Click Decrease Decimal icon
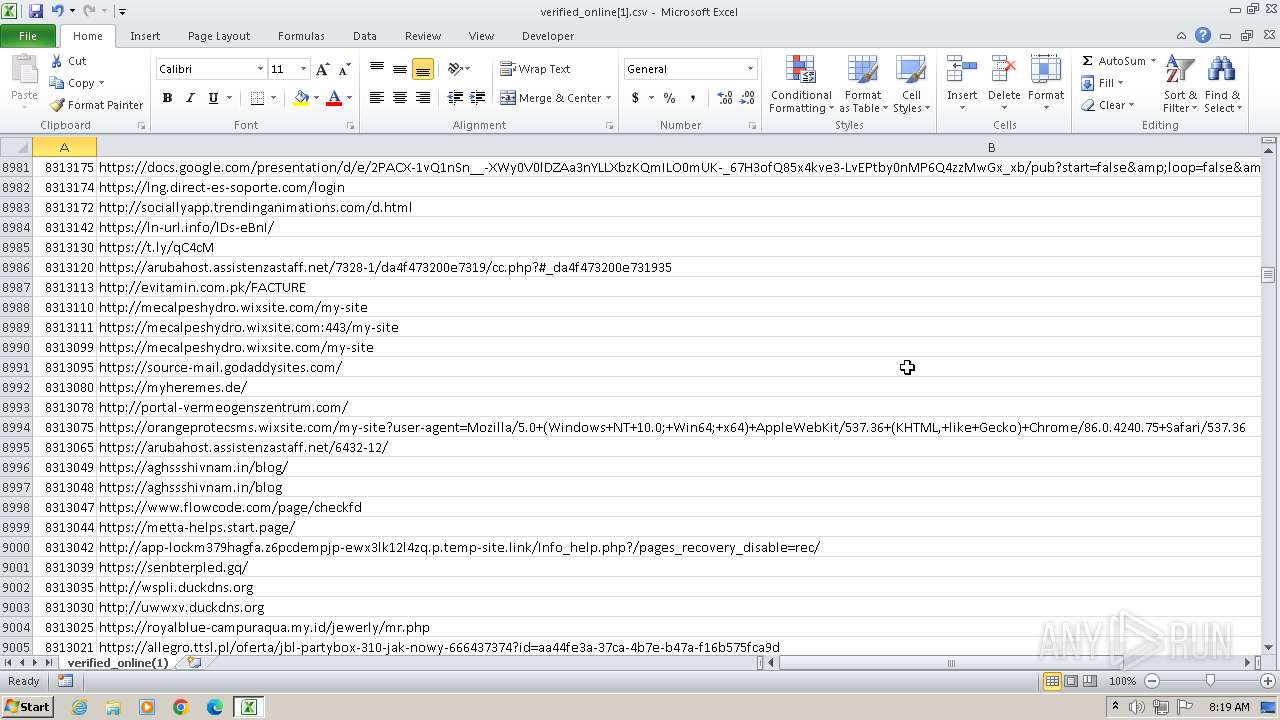This screenshot has width=1280, height=720. tap(749, 98)
